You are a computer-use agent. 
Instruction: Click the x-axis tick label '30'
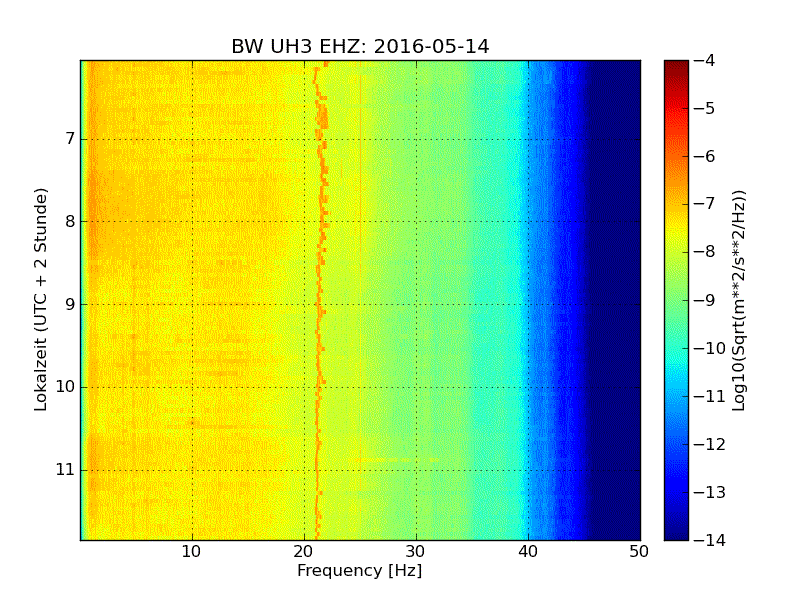point(416,552)
